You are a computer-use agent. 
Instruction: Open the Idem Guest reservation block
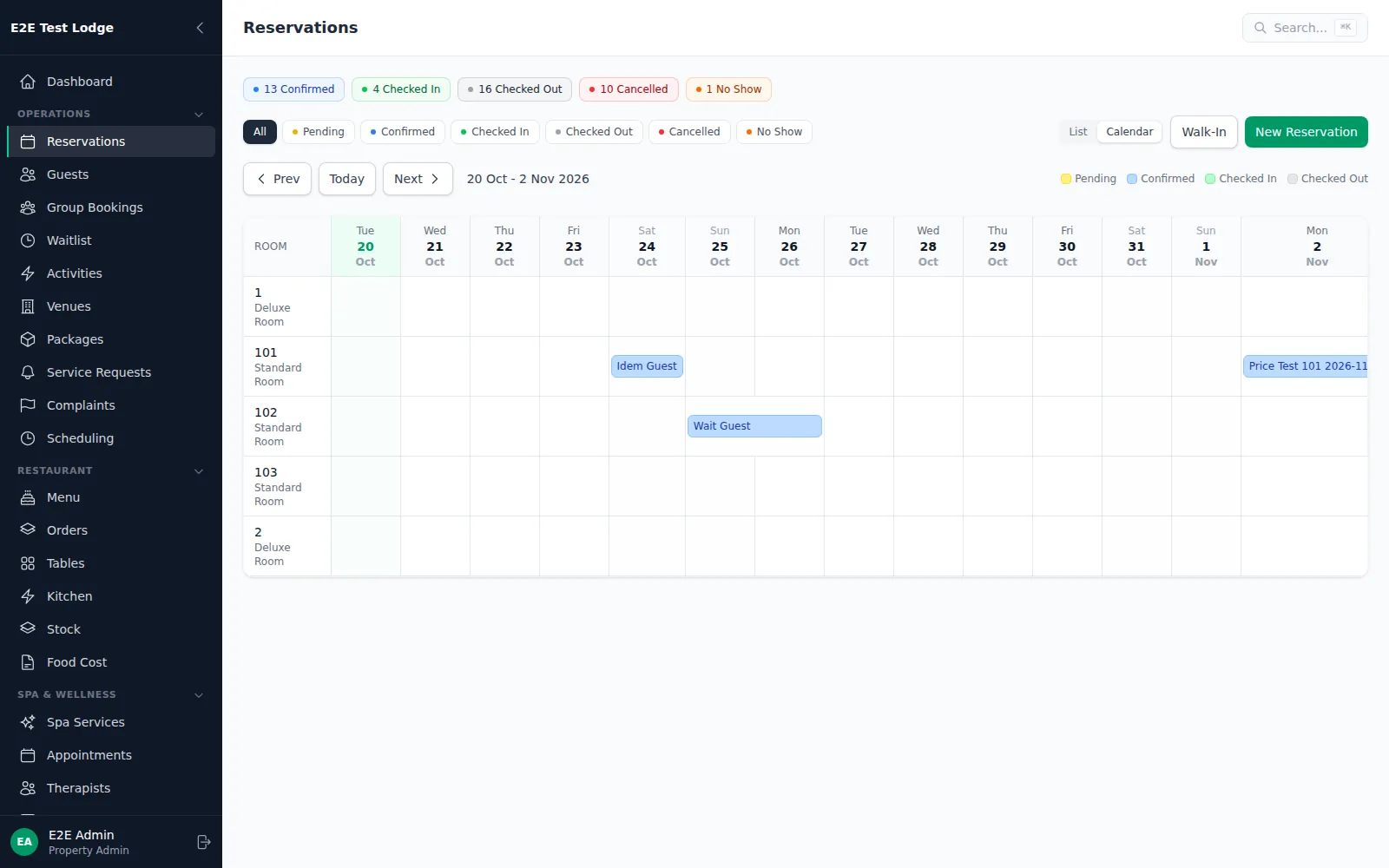(647, 366)
